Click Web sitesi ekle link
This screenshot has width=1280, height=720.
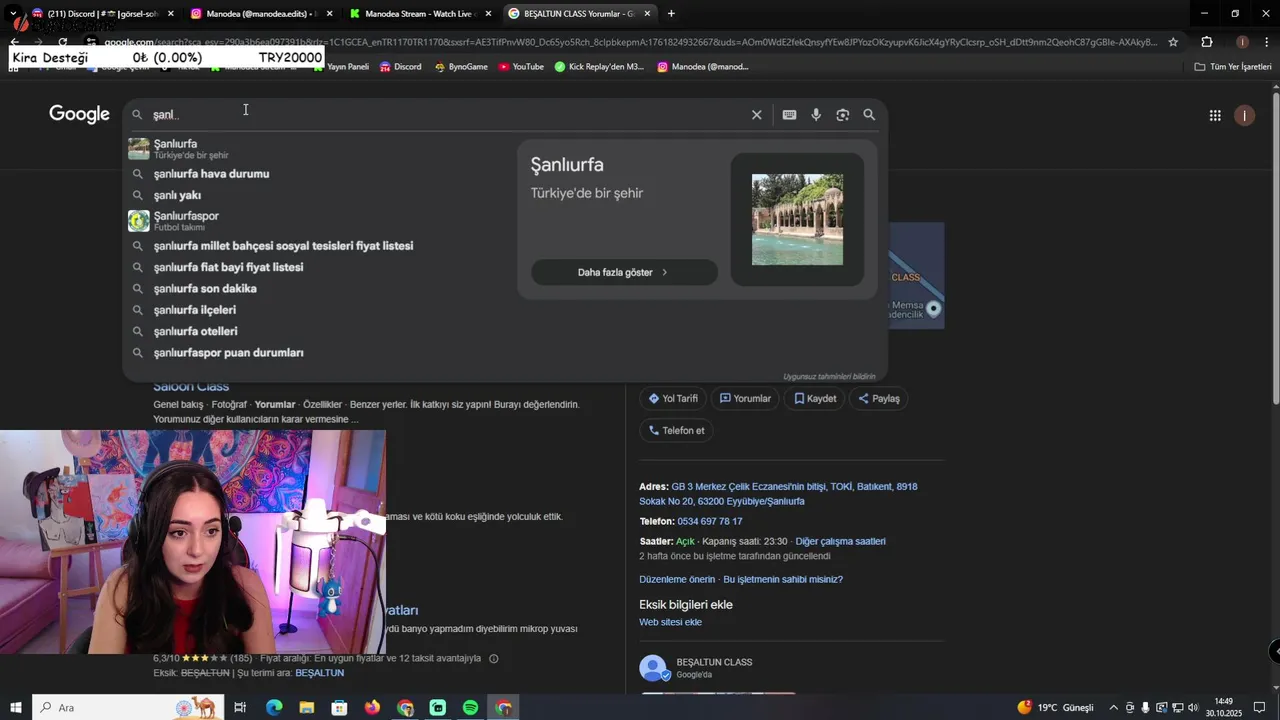click(670, 622)
